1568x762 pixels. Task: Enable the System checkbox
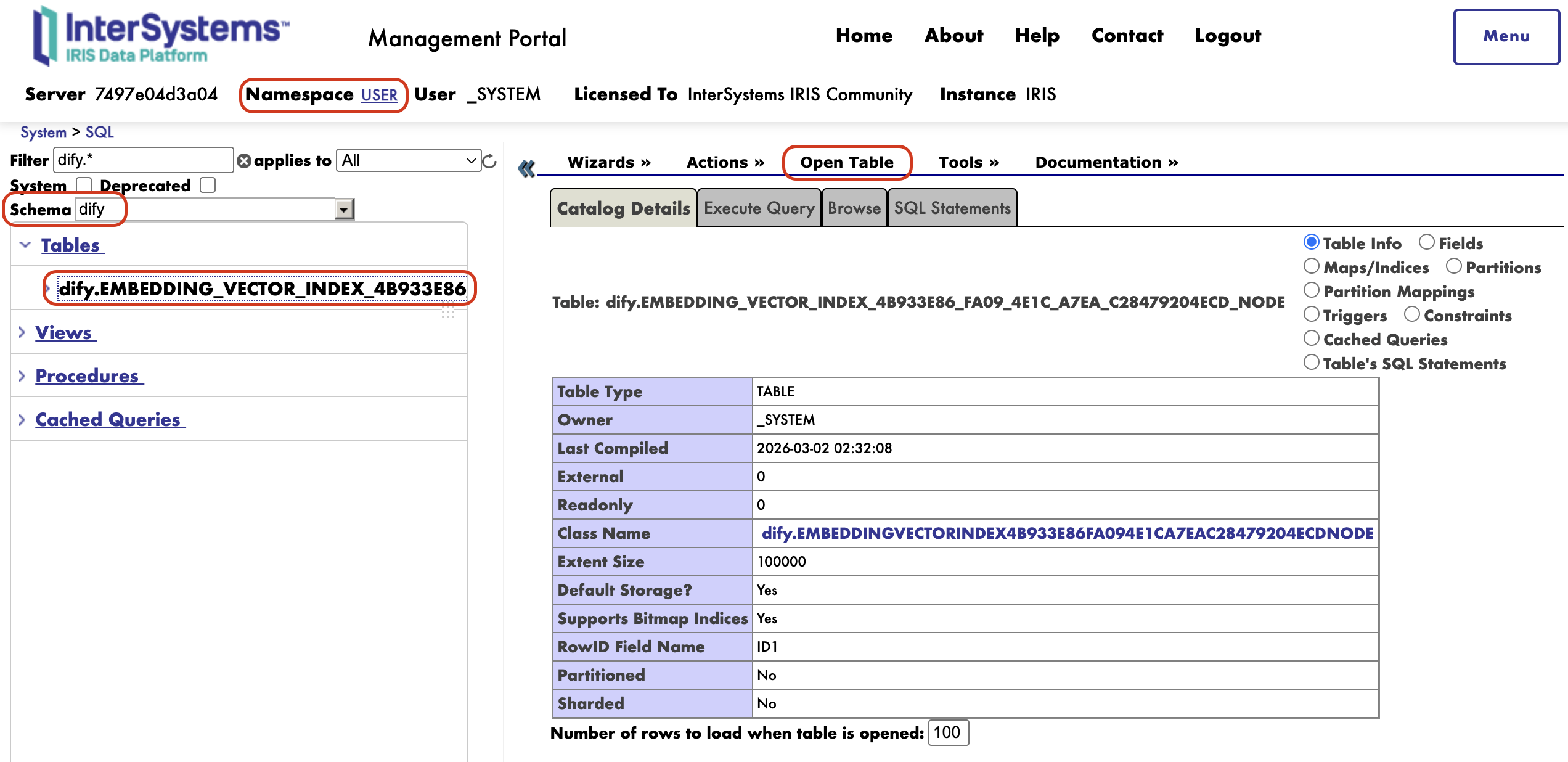pyautogui.click(x=83, y=185)
